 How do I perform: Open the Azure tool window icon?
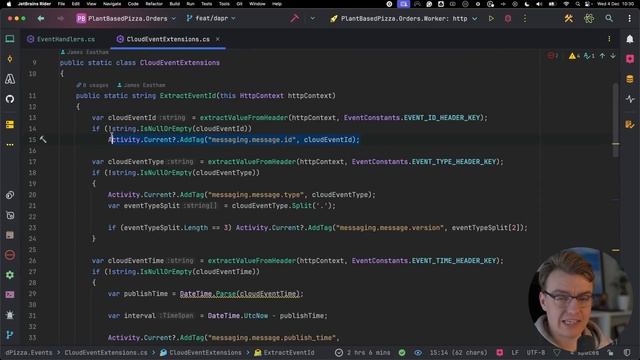pyautogui.click(x=10, y=79)
